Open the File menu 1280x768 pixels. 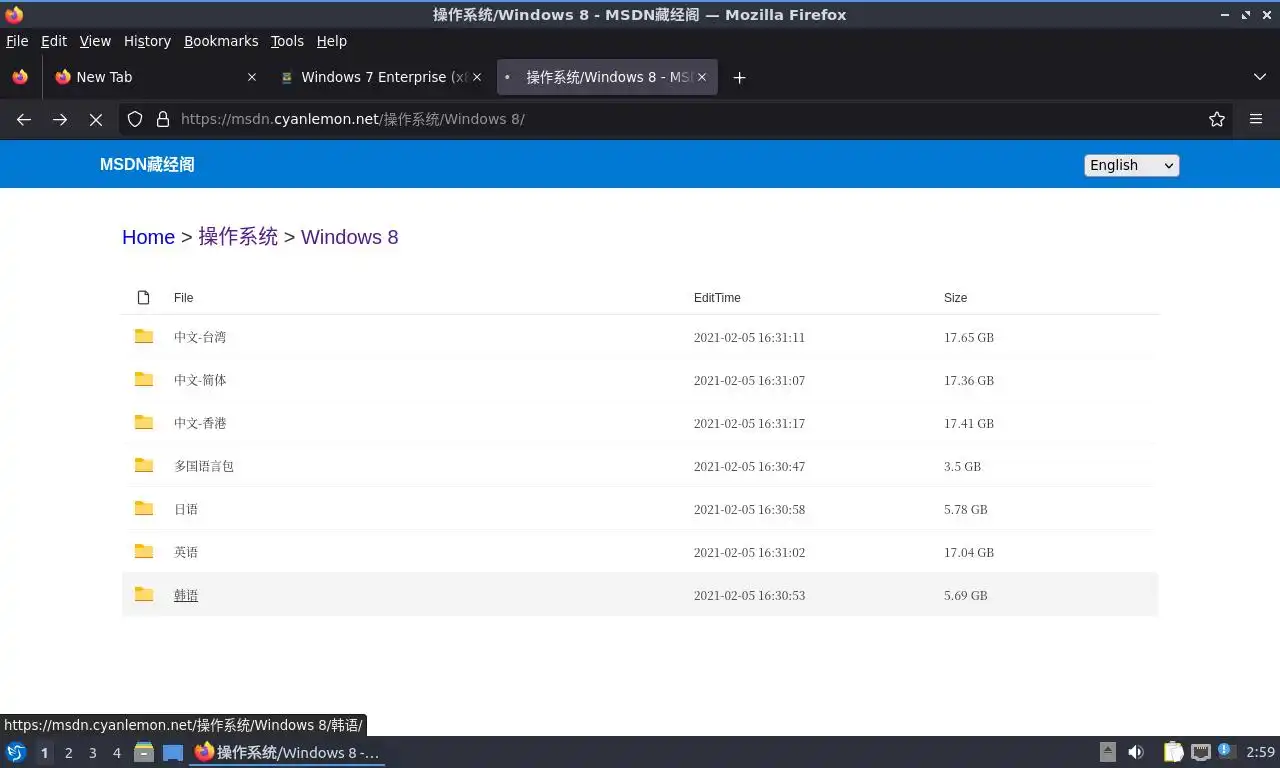coord(17,41)
